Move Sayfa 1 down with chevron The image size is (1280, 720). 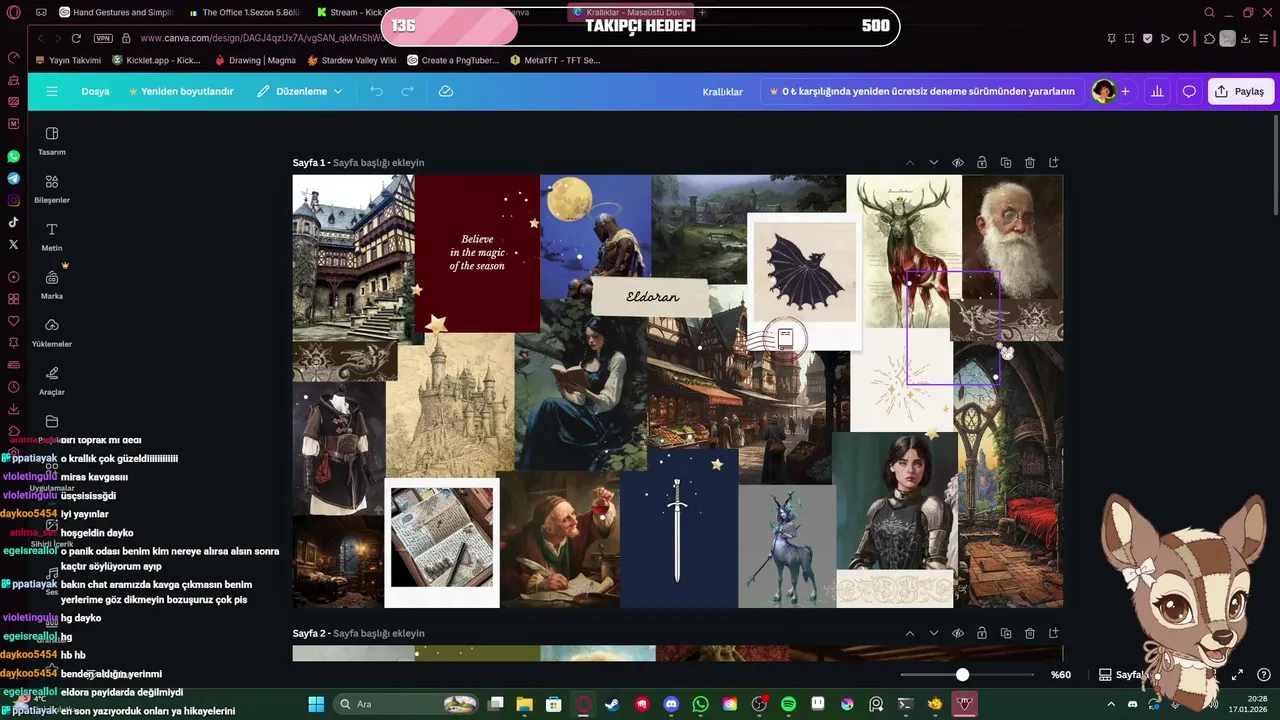coord(934,162)
